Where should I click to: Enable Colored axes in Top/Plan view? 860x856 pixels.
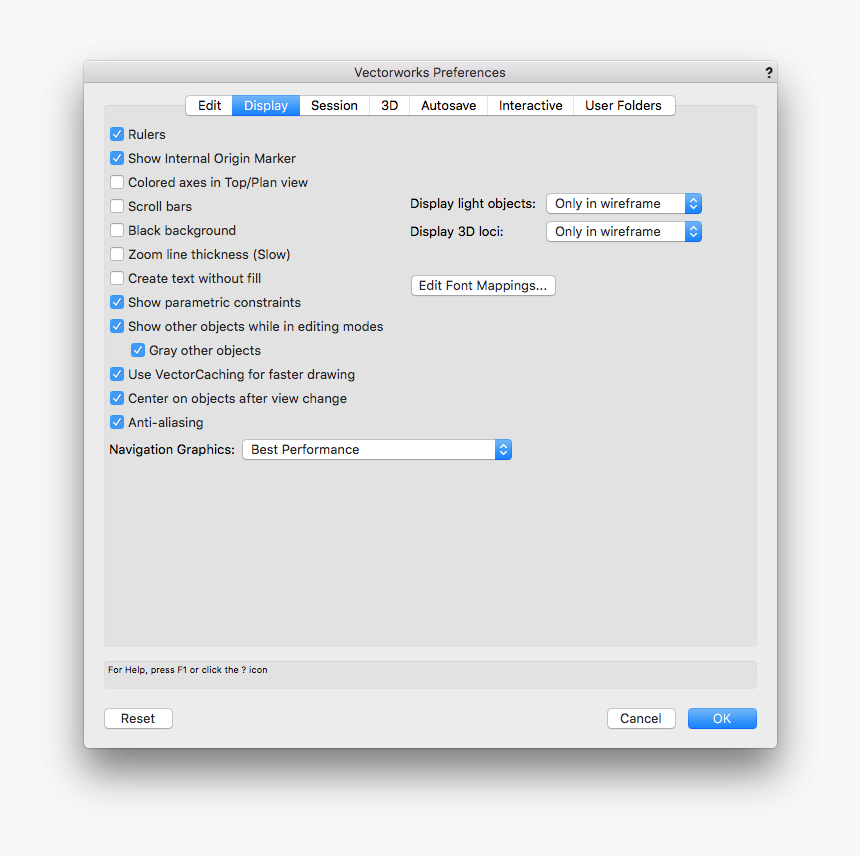click(x=117, y=182)
